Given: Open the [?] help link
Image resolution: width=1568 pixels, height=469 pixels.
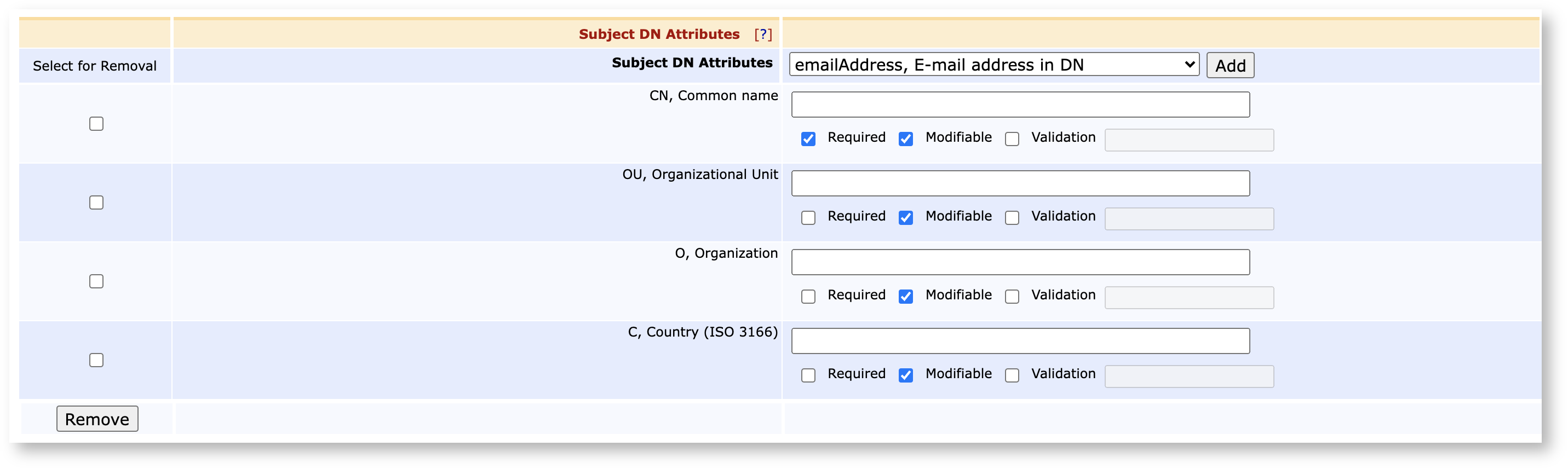Looking at the screenshot, I should click(x=763, y=34).
